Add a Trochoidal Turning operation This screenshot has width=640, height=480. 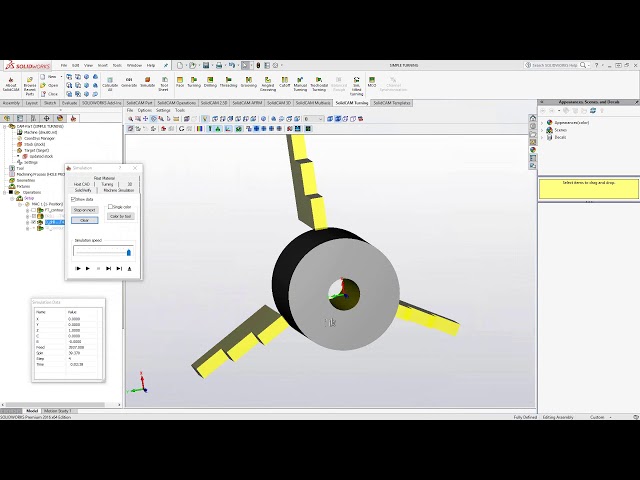point(319,84)
